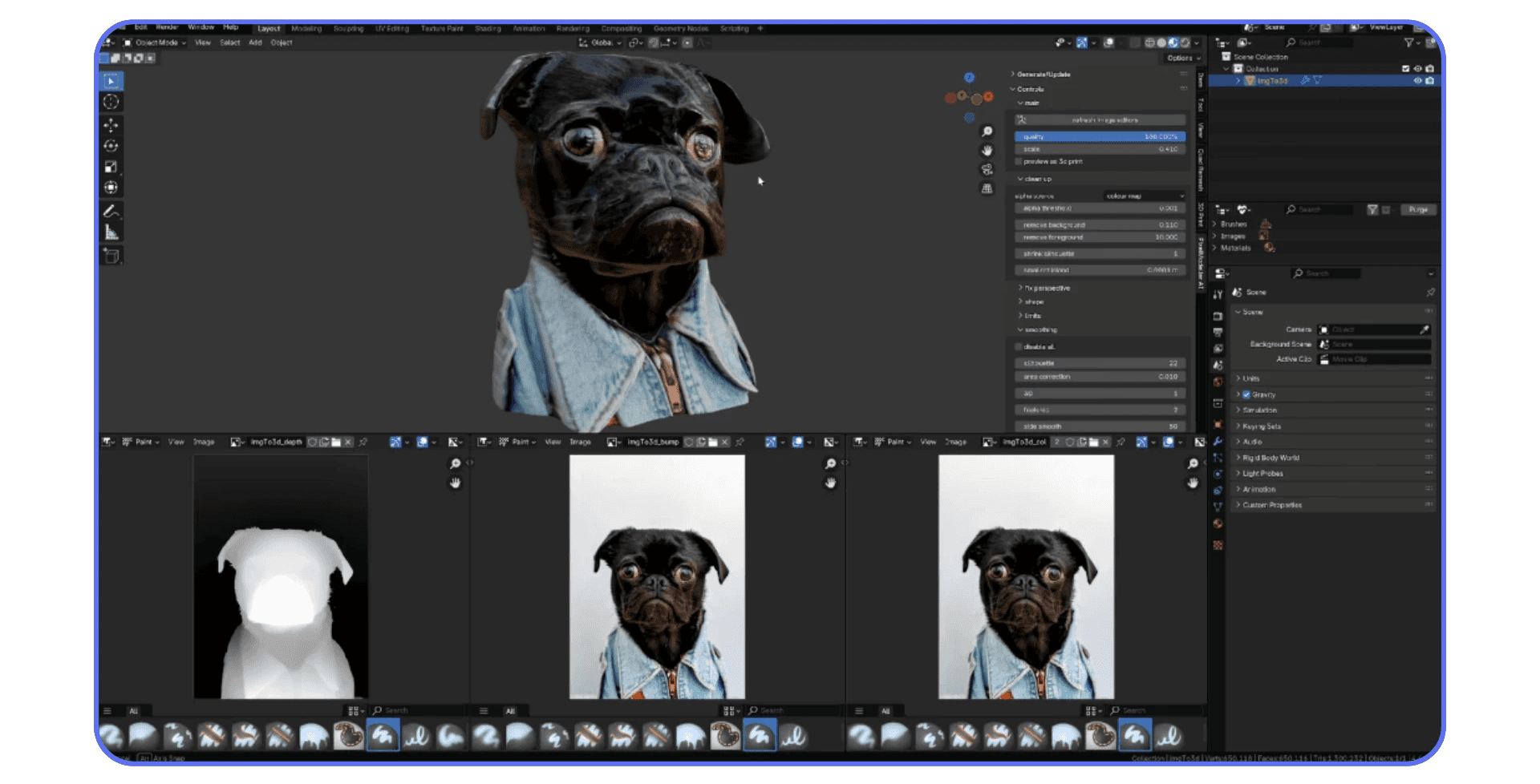Select the Scale tool
Screen dimensions: 1540x784
click(x=111, y=166)
